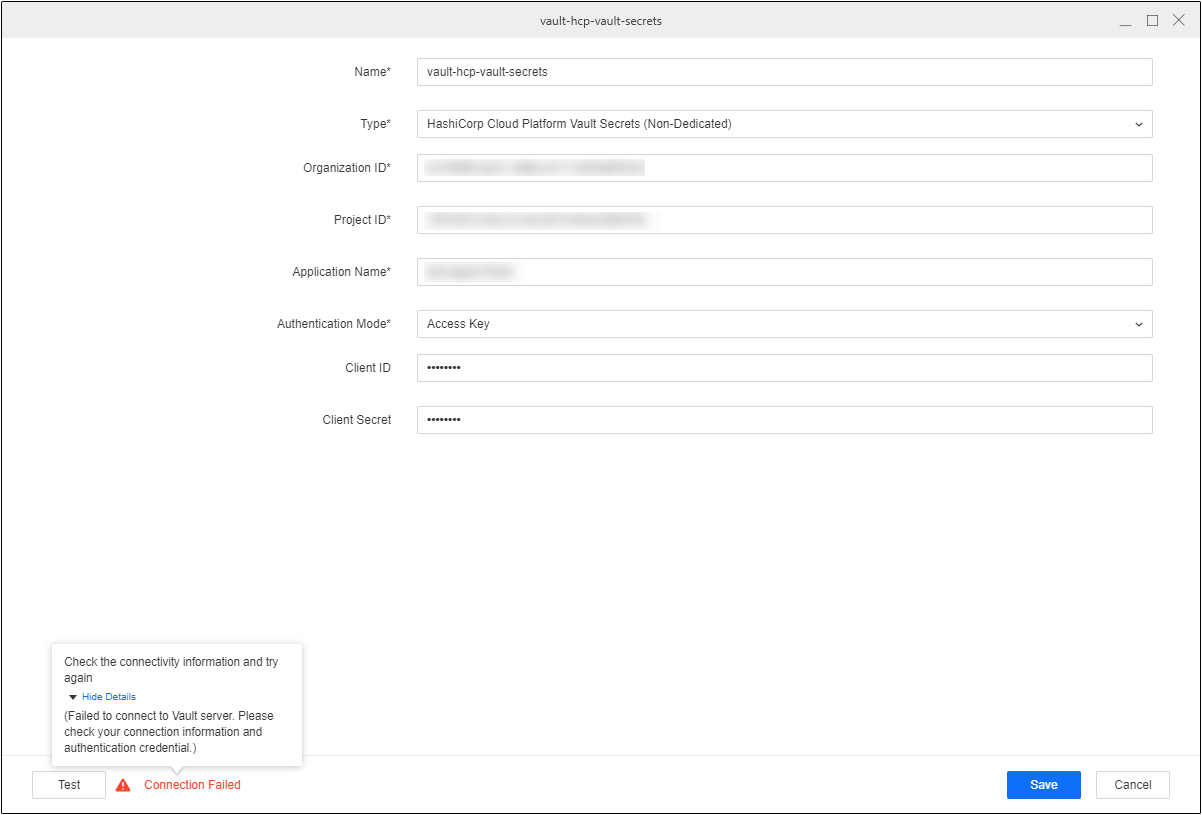This screenshot has height=815, width=1202.
Task: Maximize the vault-hcp-vault-secrets dialog window
Action: tap(1152, 21)
